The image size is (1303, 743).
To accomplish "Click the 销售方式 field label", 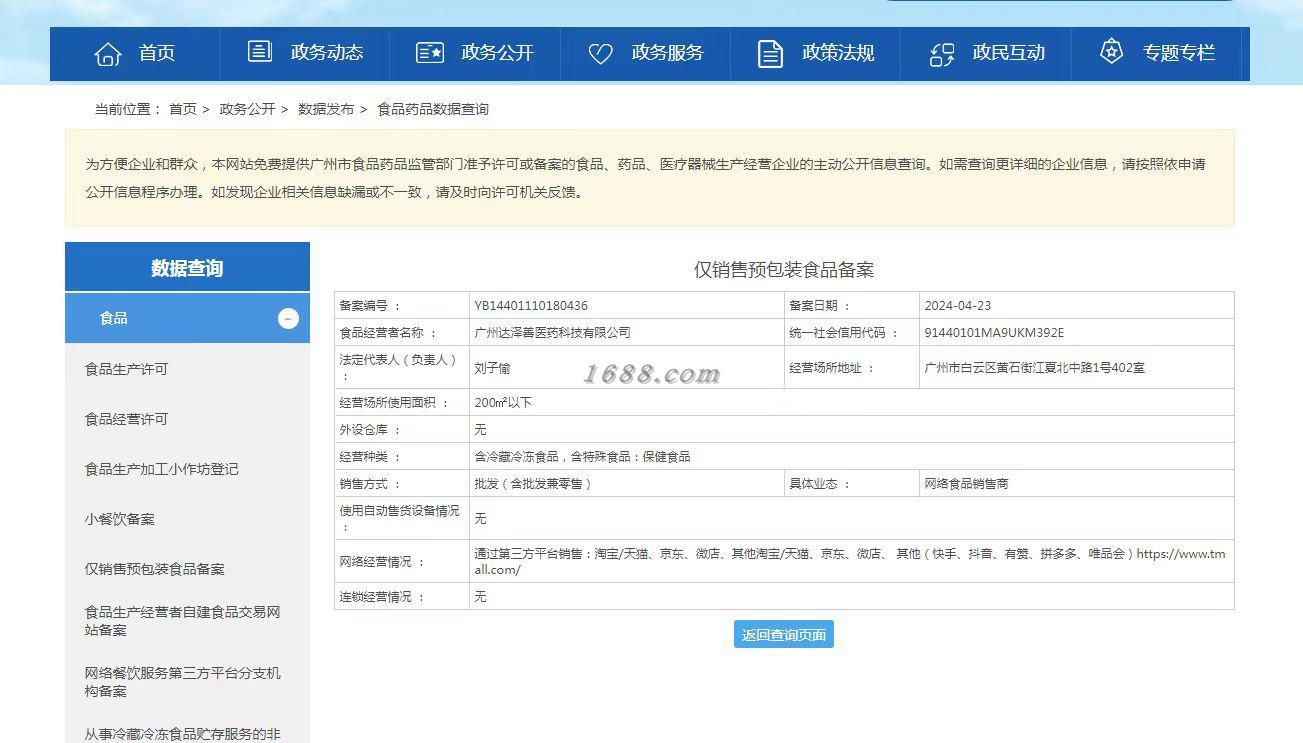I will 370,484.
